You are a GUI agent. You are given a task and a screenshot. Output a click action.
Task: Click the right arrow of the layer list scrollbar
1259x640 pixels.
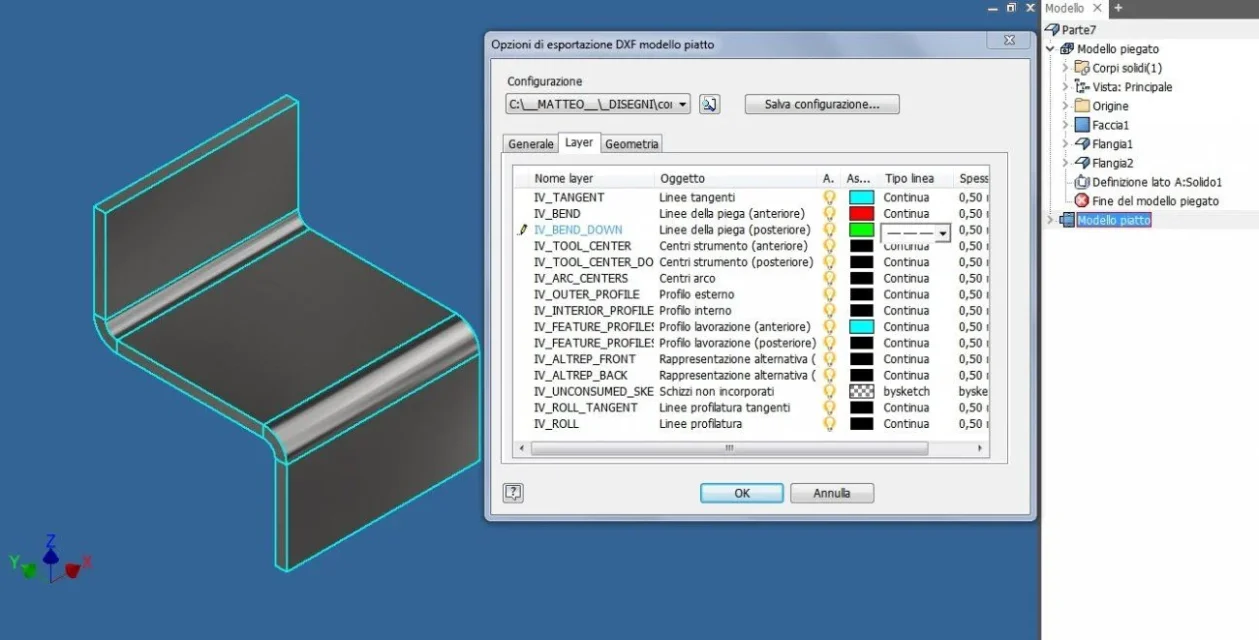click(x=981, y=448)
